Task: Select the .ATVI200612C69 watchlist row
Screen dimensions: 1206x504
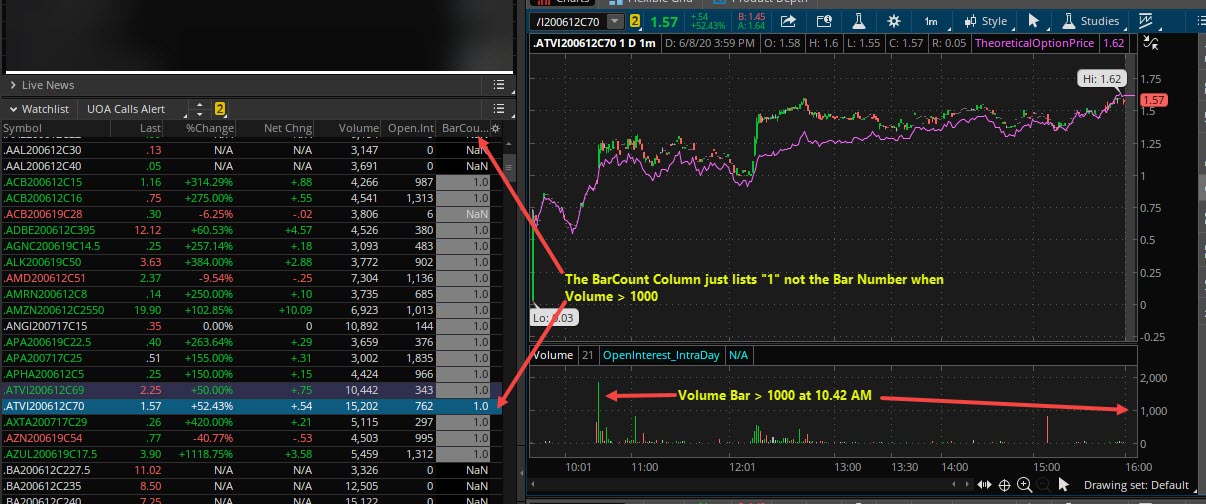Action: 250,390
